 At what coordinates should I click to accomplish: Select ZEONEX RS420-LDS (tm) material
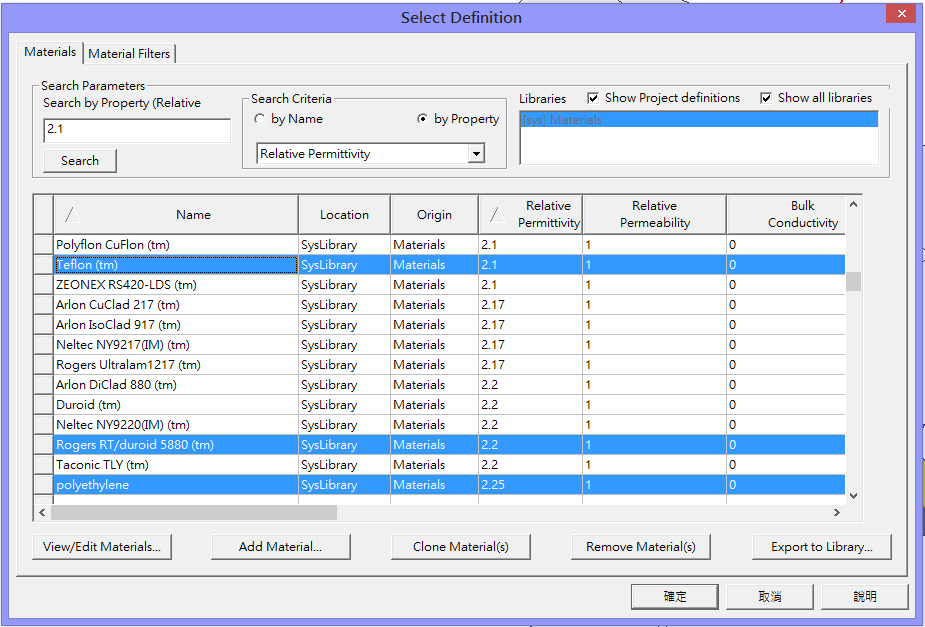point(176,285)
